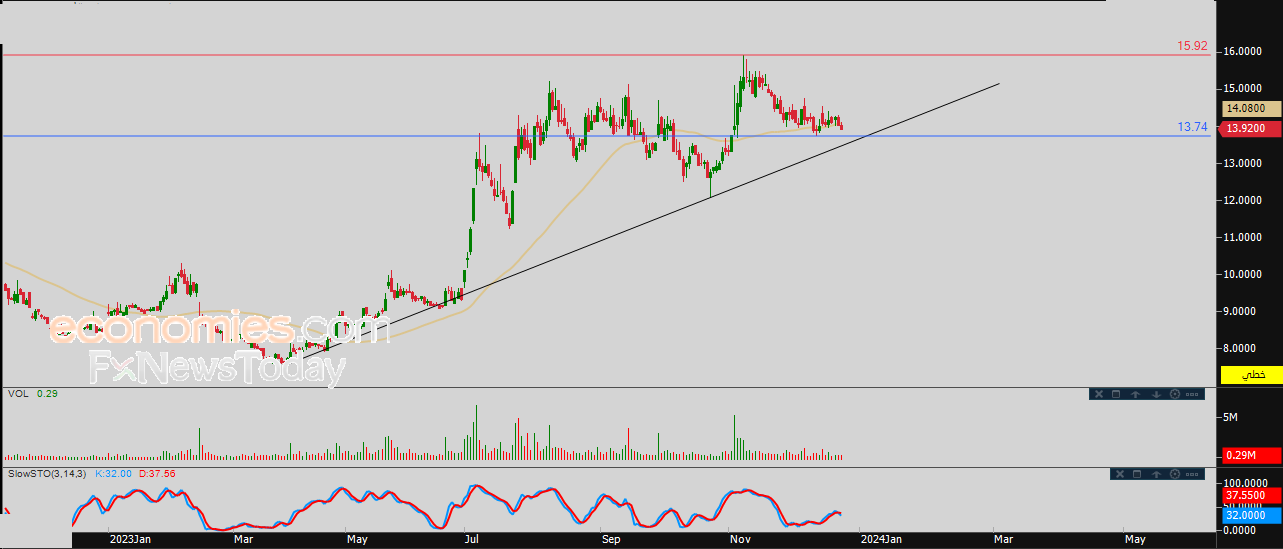This screenshot has height=549, width=1283.
Task: Move the VOL panel up
Action: point(1136,394)
